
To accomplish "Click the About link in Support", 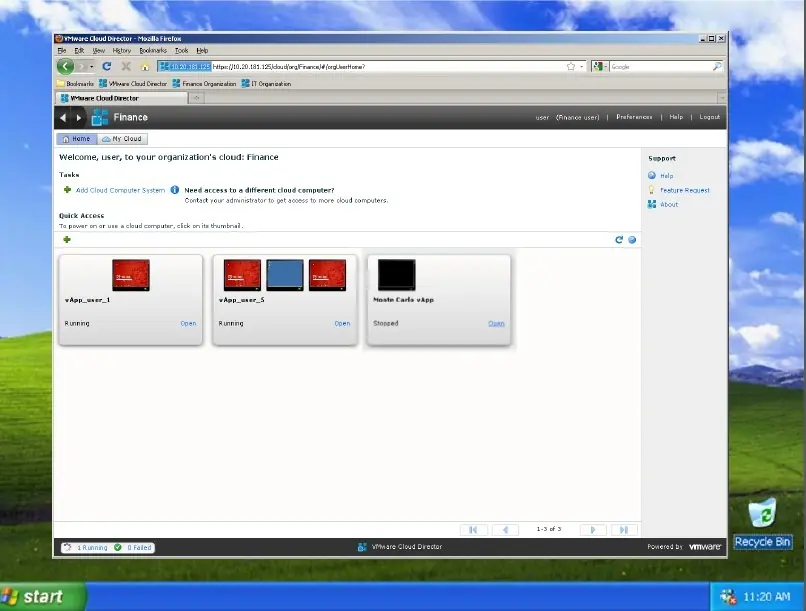I will tap(669, 205).
